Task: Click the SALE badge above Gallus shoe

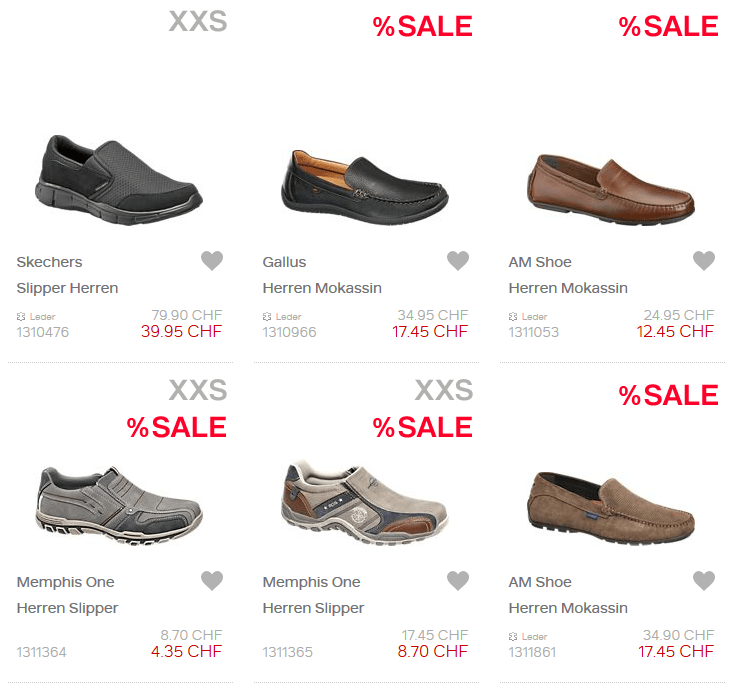Action: pyautogui.click(x=422, y=27)
